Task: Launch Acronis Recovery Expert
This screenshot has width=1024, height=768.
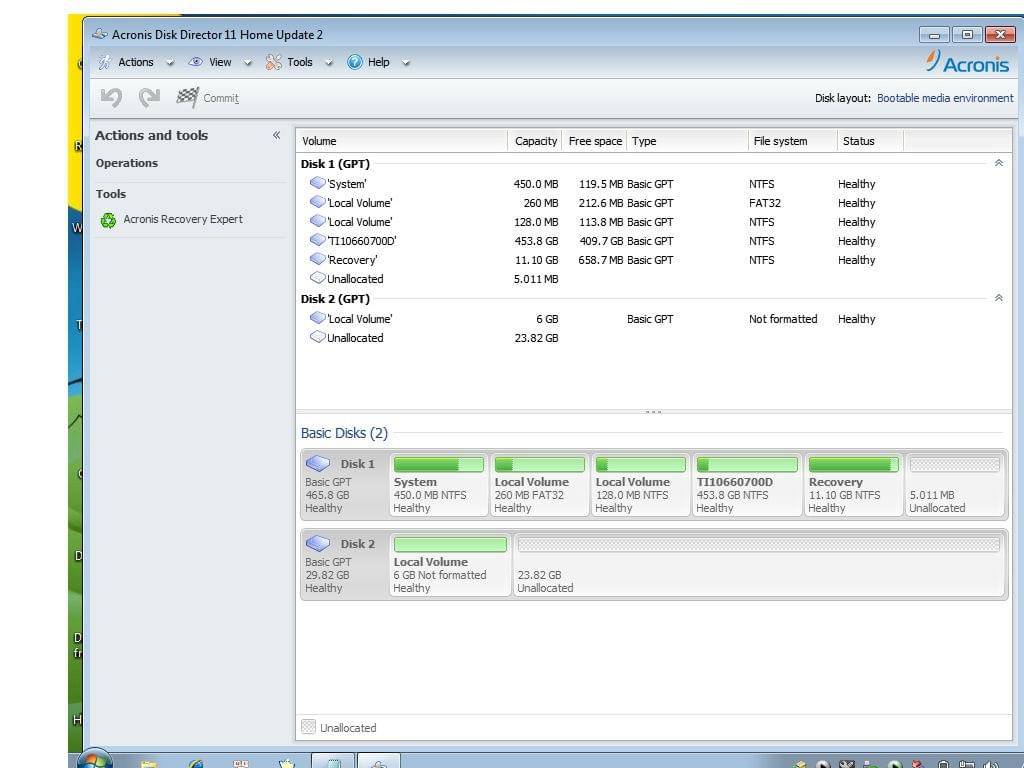Action: (x=183, y=219)
